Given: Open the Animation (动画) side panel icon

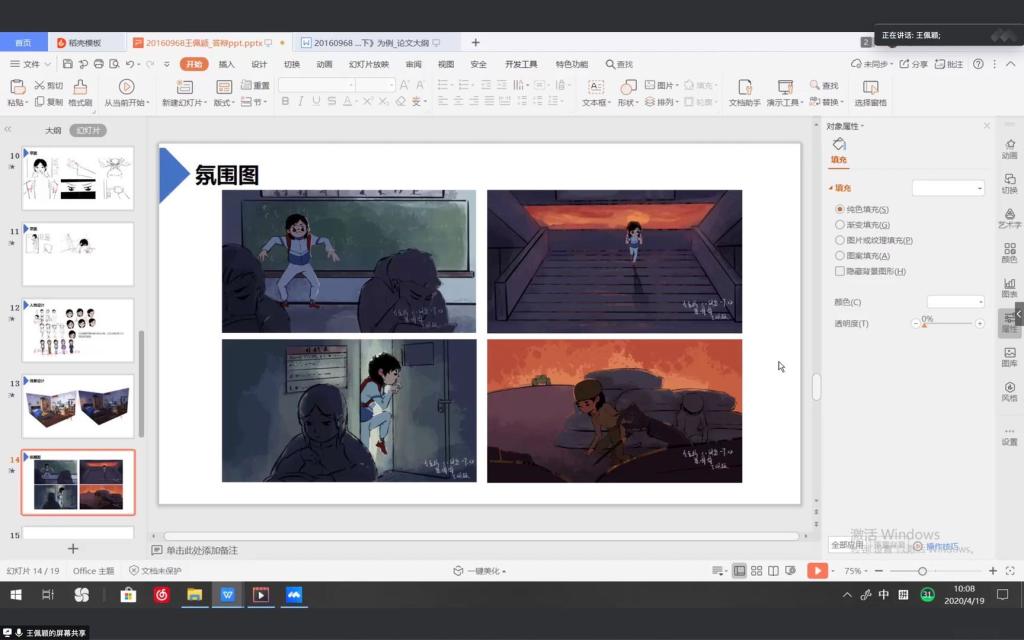Looking at the screenshot, I should click(1009, 147).
